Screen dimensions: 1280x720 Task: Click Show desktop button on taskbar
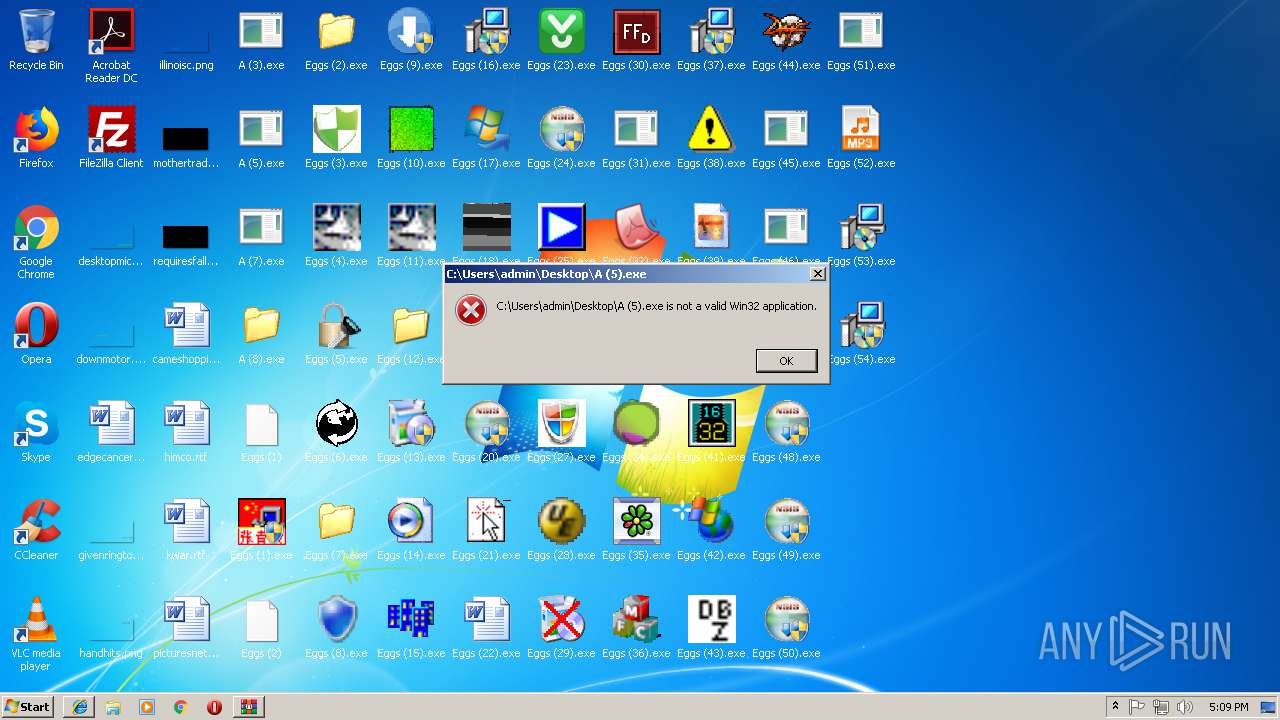tap(1268, 707)
